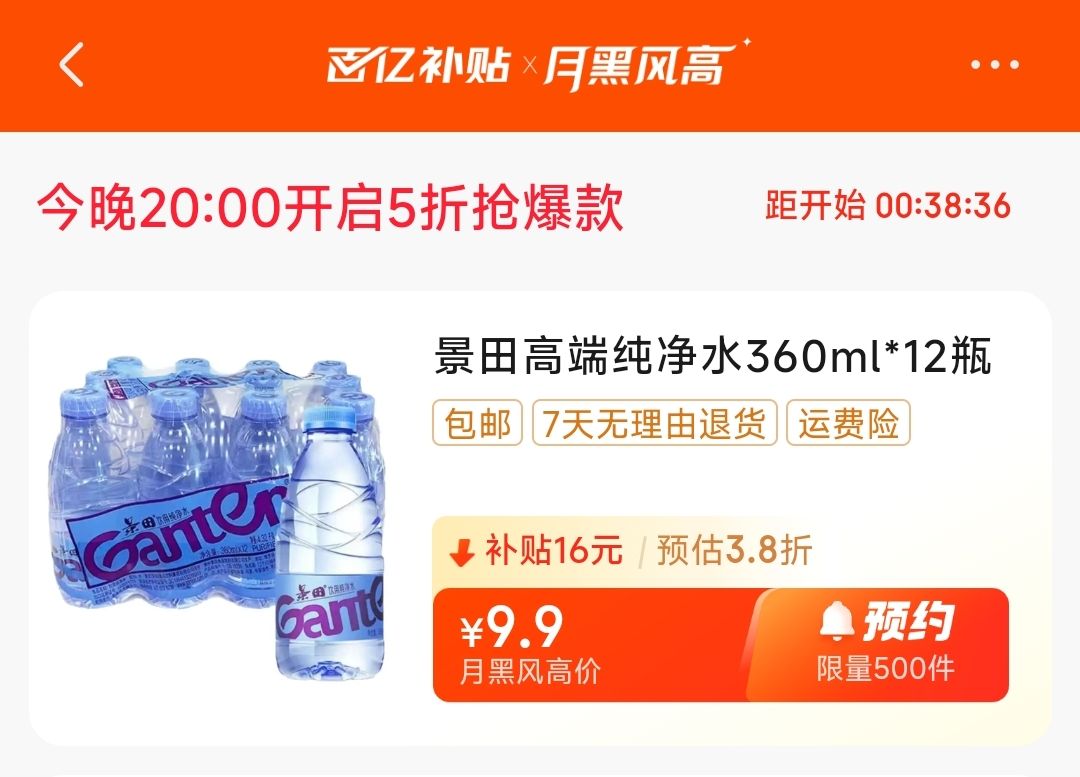The width and height of the screenshot is (1080, 777).
Task: Open the Ganten water product image
Action: 219,517
